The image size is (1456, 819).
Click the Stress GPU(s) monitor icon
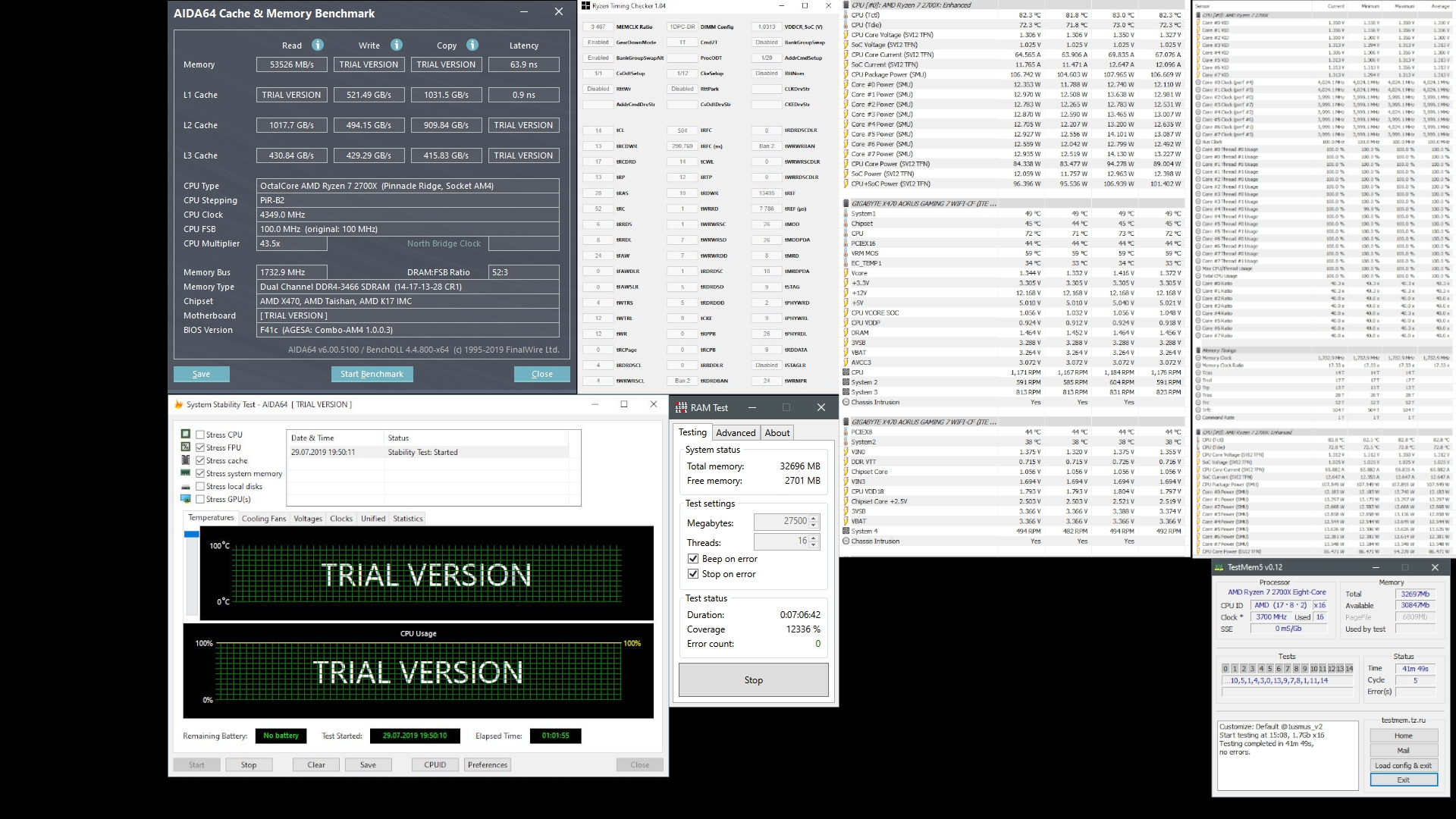pos(186,499)
